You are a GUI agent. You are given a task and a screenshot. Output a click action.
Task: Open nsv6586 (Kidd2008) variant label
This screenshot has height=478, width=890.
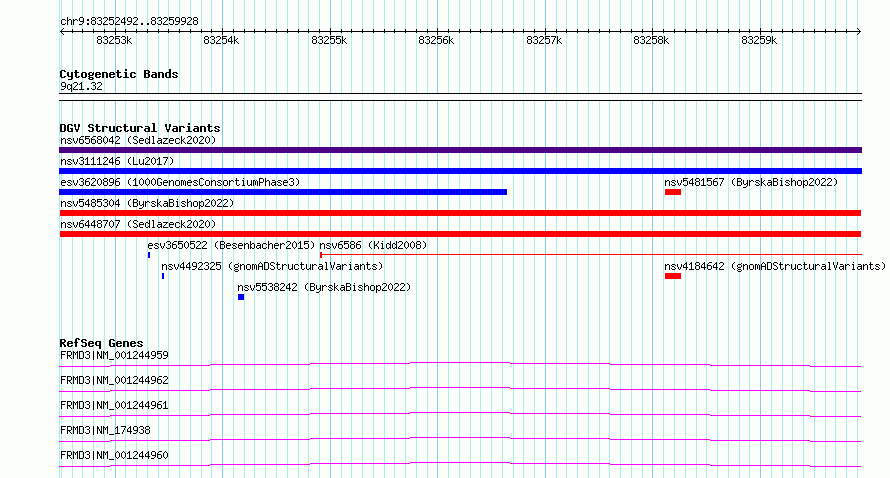pos(373,245)
